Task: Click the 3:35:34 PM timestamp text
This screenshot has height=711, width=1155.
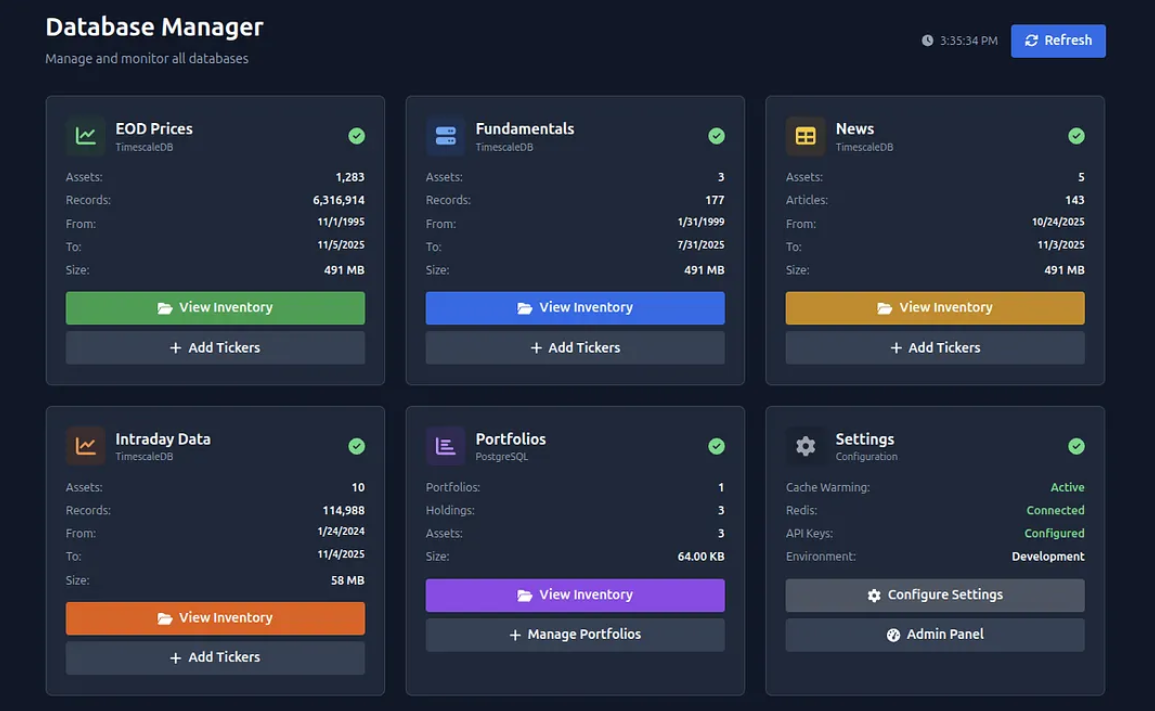Action: click(968, 40)
